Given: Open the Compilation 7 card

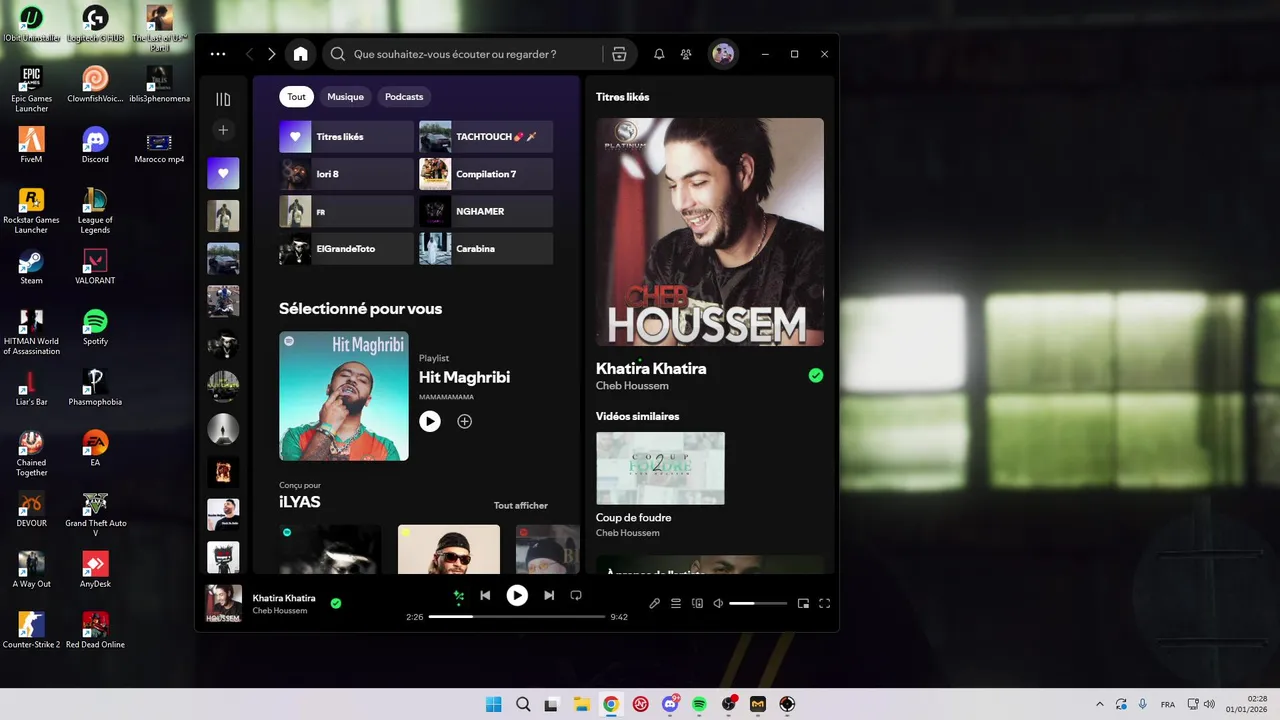Looking at the screenshot, I should click(x=486, y=174).
